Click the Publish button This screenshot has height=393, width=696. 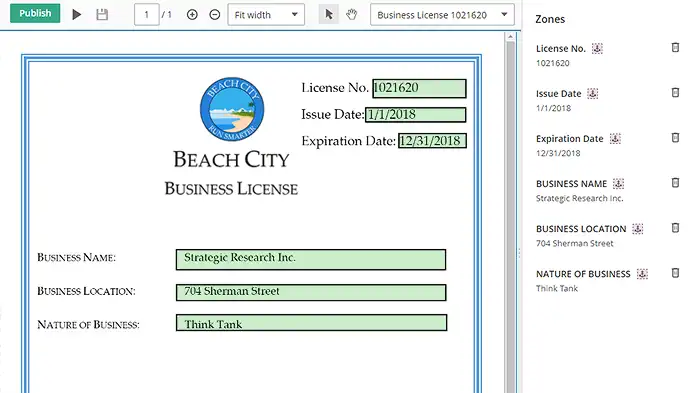[x=35, y=13]
